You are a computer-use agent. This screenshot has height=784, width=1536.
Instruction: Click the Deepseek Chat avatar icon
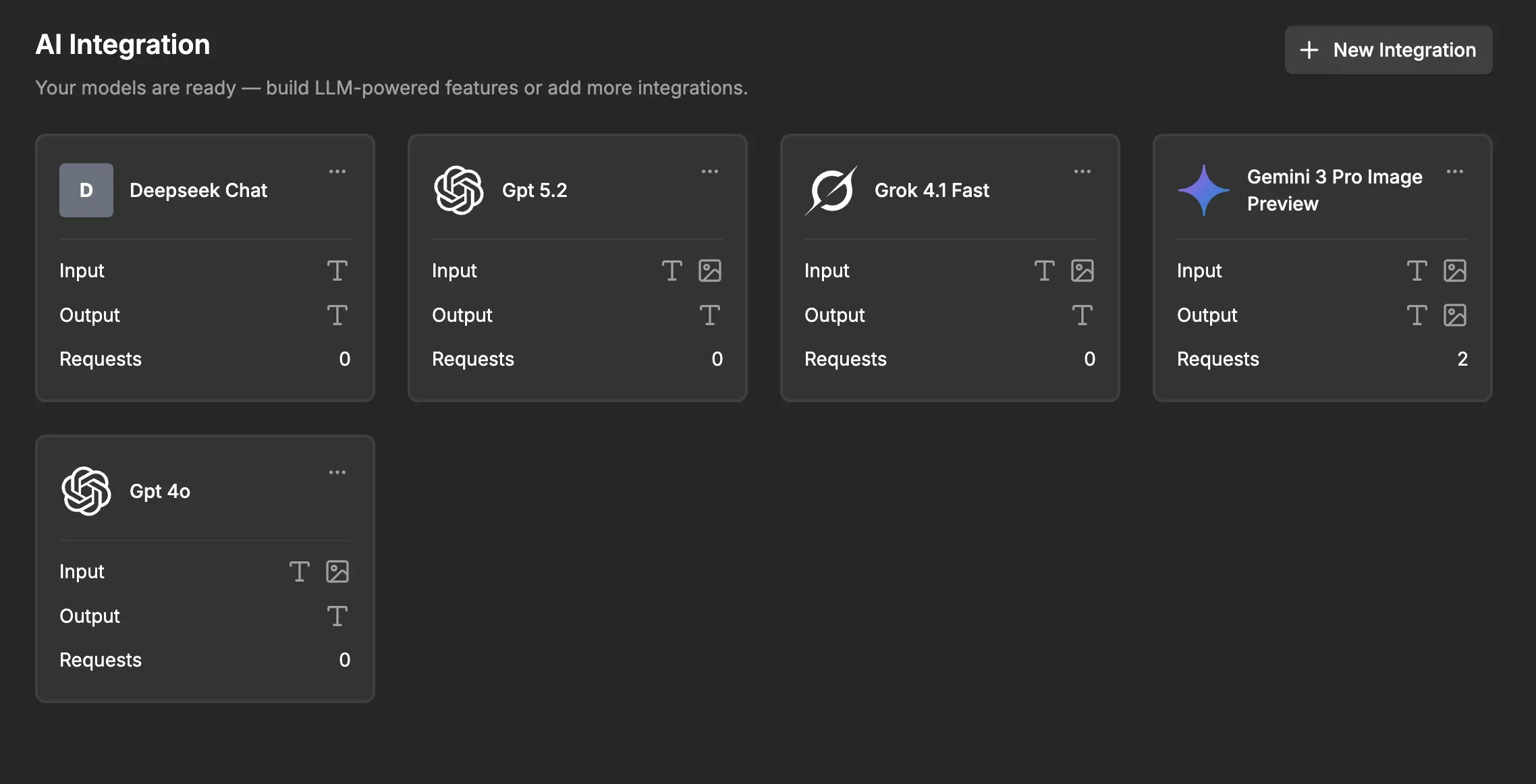[86, 190]
